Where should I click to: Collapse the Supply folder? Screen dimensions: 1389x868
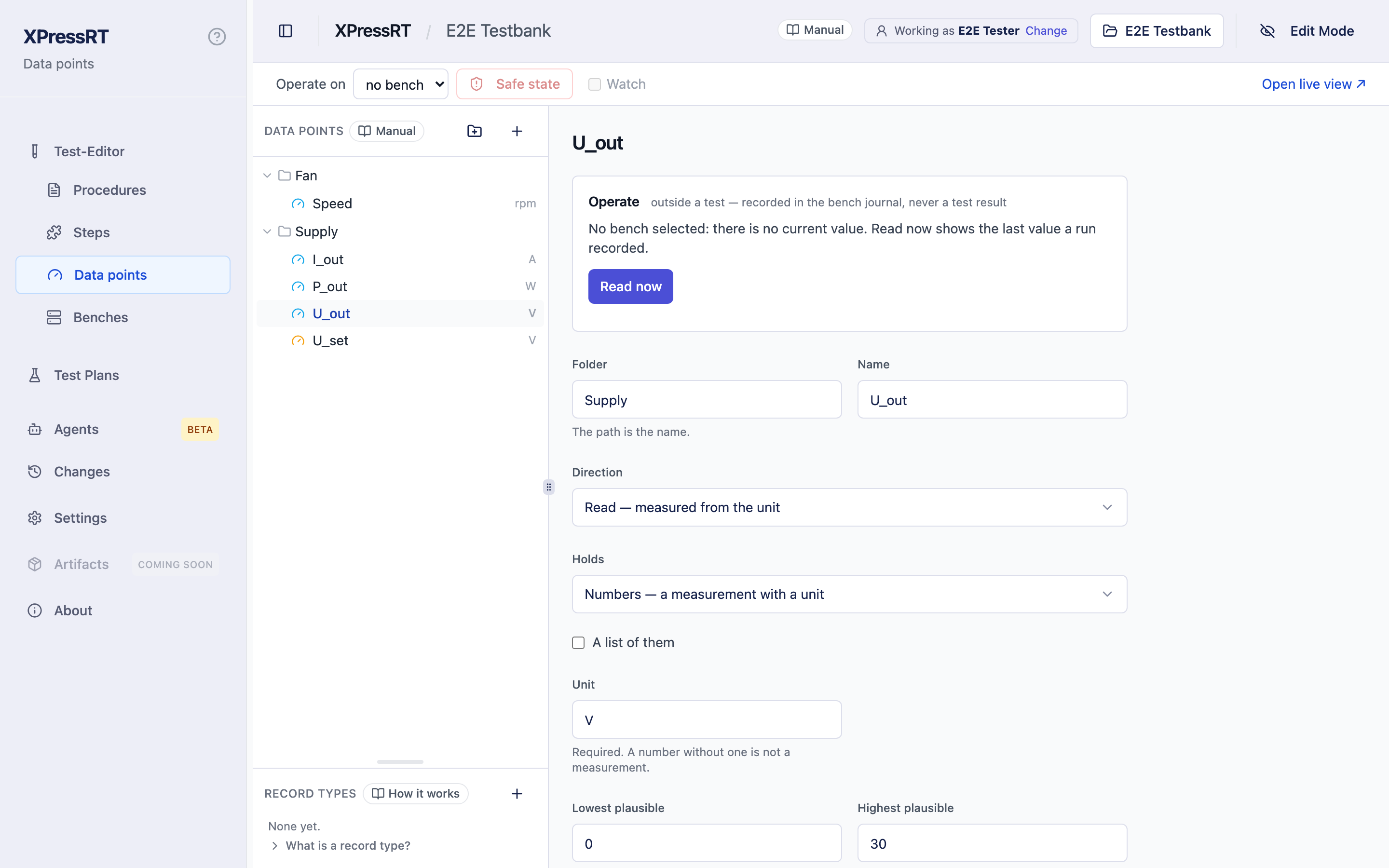(267, 231)
